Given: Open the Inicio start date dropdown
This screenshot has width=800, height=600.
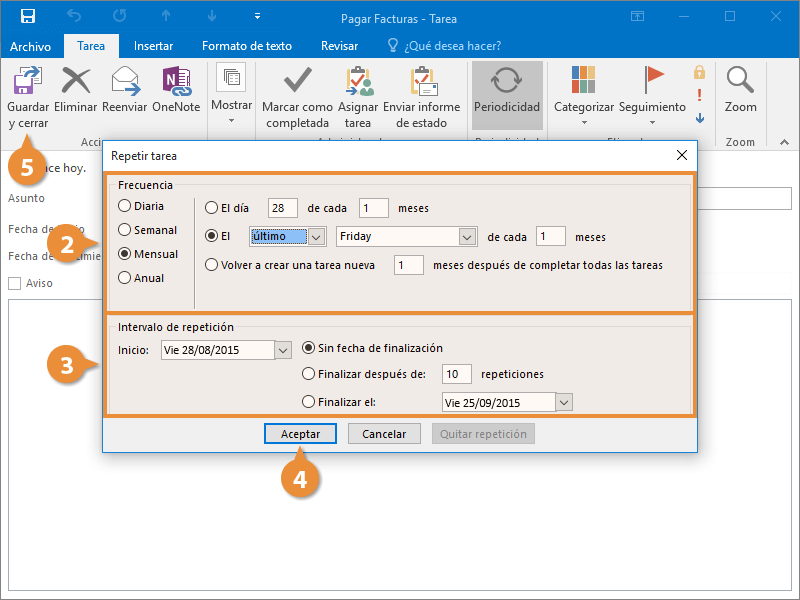Looking at the screenshot, I should (x=282, y=350).
